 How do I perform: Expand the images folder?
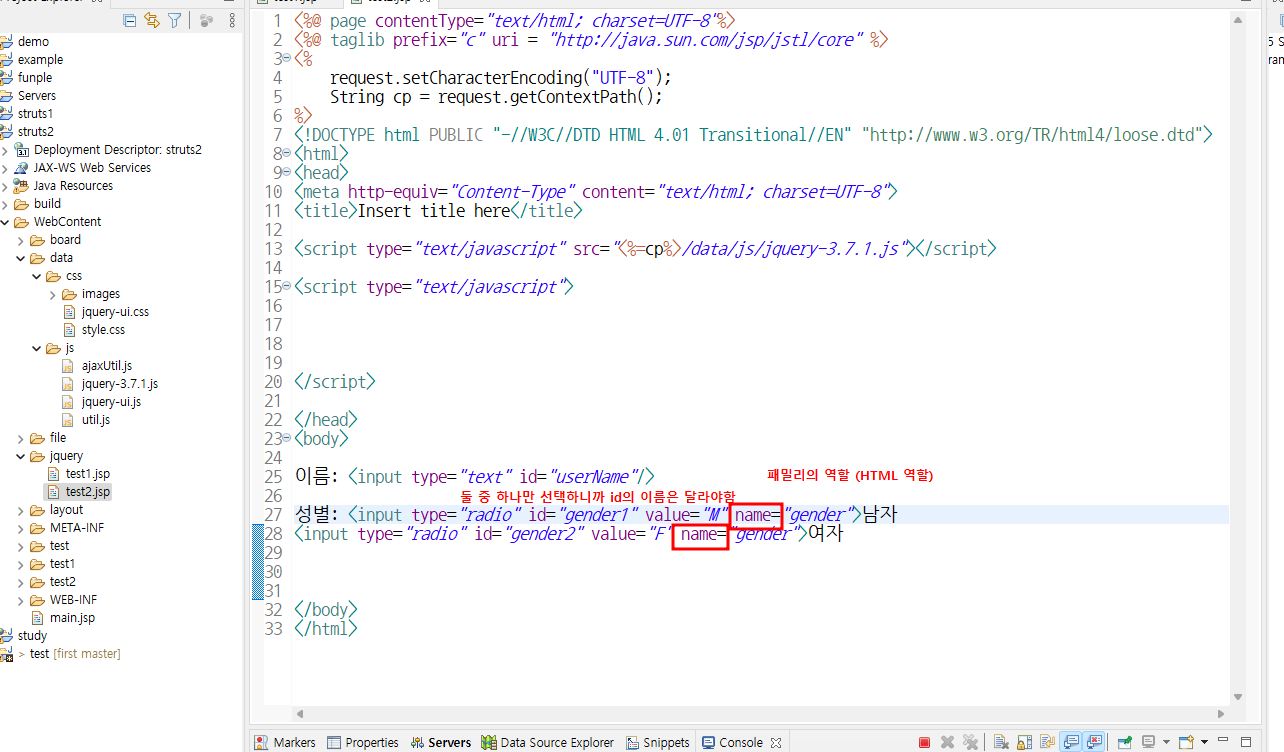(53, 294)
